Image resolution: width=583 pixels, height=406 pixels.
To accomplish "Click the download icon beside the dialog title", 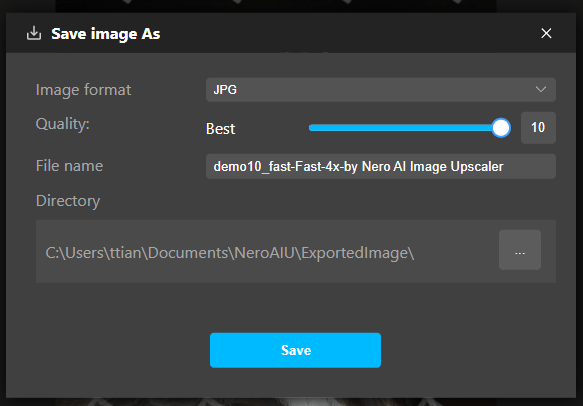I will (x=34, y=33).
